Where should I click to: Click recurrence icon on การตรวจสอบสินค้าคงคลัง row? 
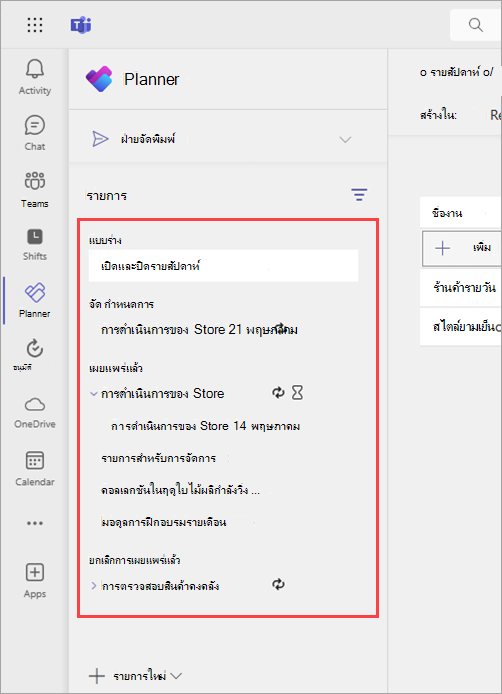pyautogui.click(x=278, y=585)
